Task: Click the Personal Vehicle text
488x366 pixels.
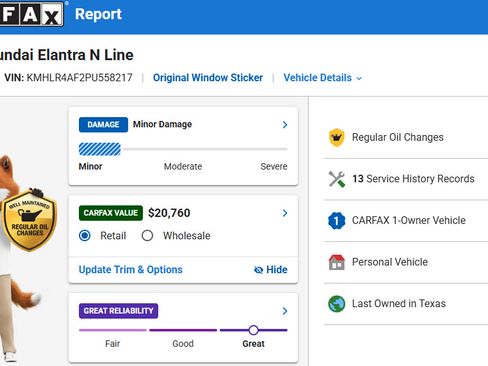Action: [390, 262]
